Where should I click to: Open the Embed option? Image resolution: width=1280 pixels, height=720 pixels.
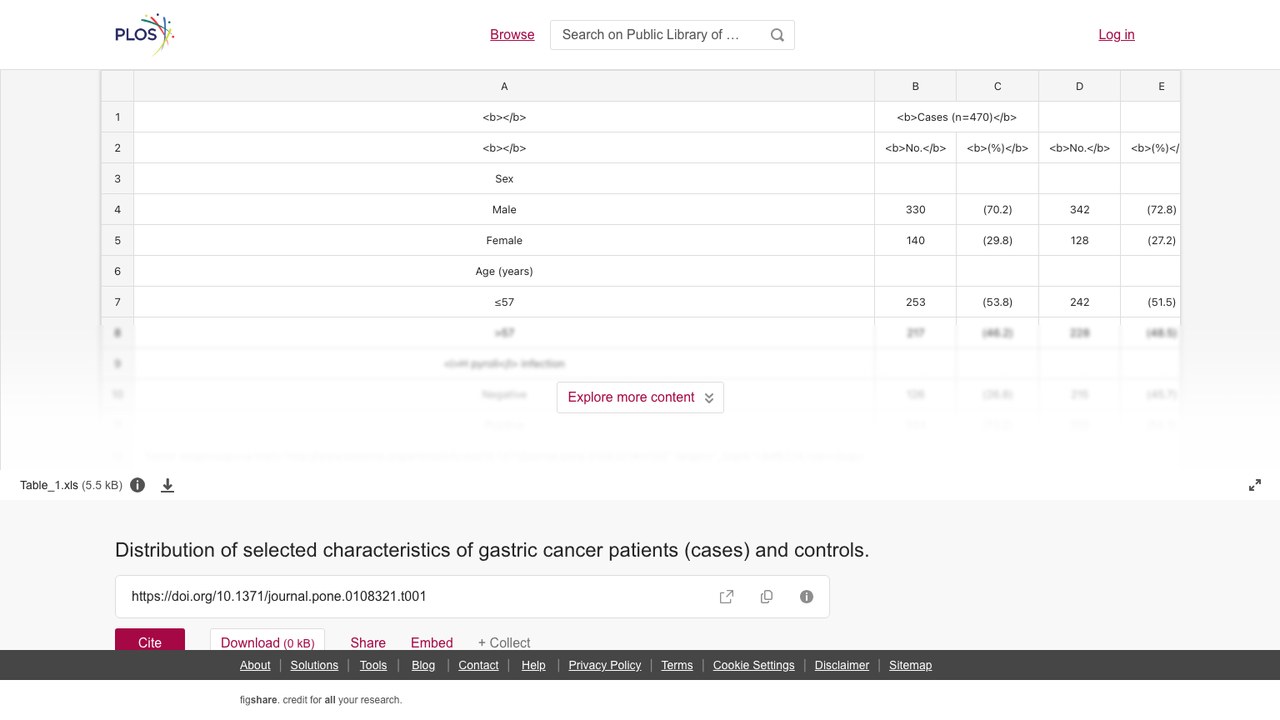[432, 642]
